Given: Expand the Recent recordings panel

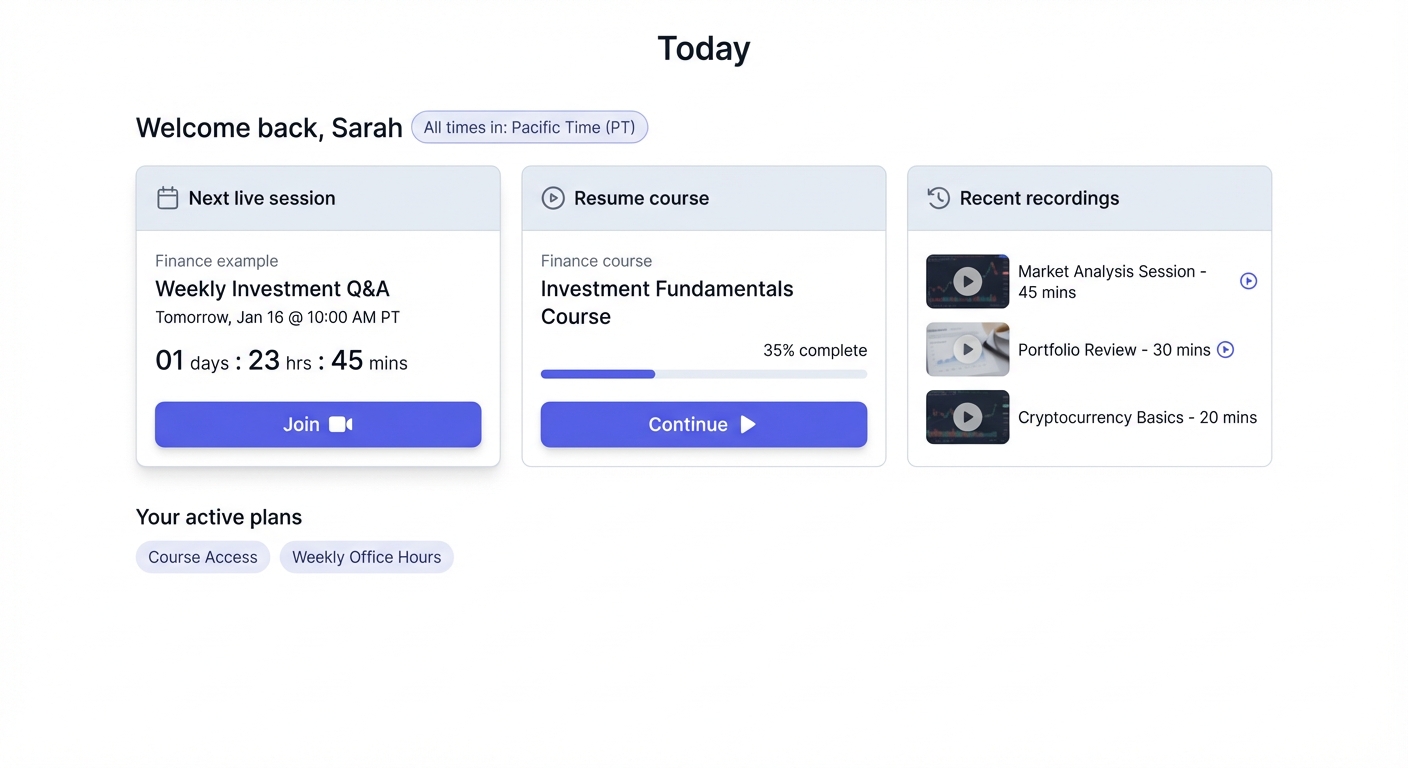Looking at the screenshot, I should pos(1089,198).
